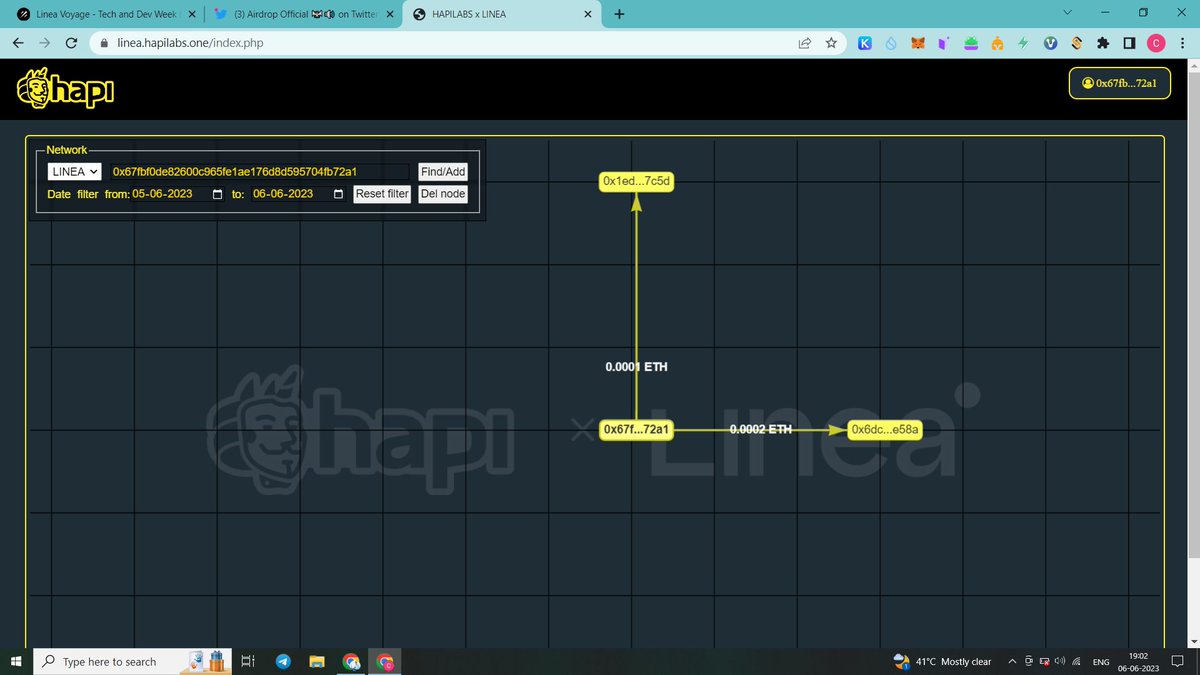Close the HAPILABS x LINEA tab

coord(587,14)
